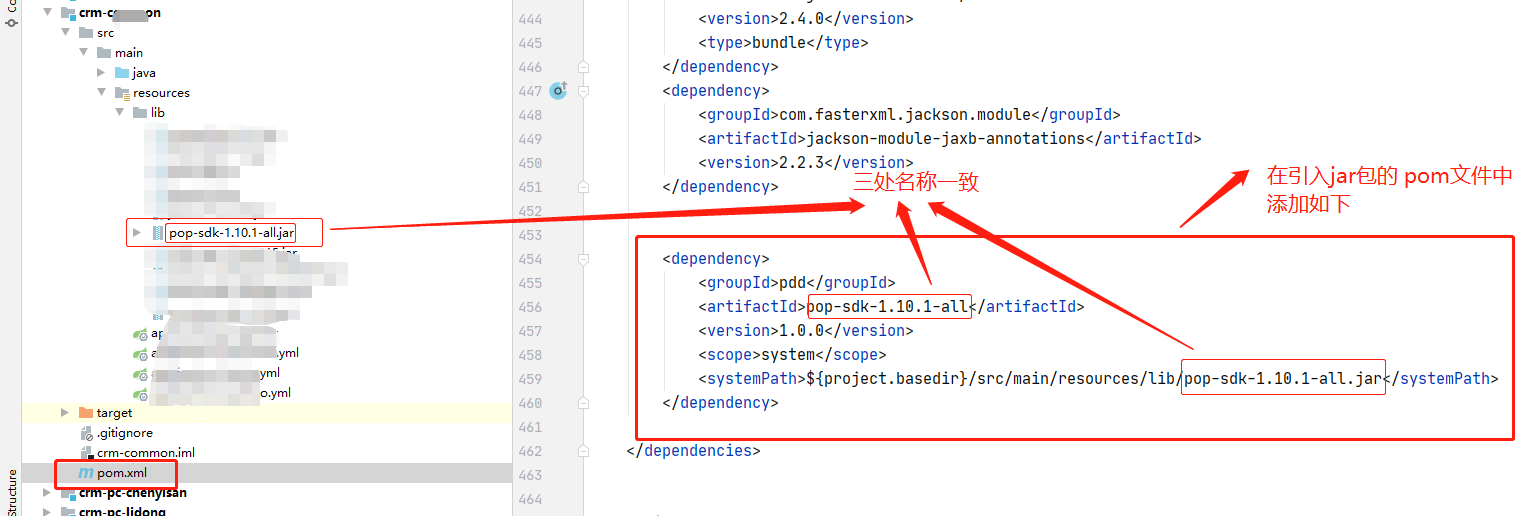Image resolution: width=1524 pixels, height=516 pixels.
Task: Open the Structure tool window tab
Action: click(x=12, y=491)
